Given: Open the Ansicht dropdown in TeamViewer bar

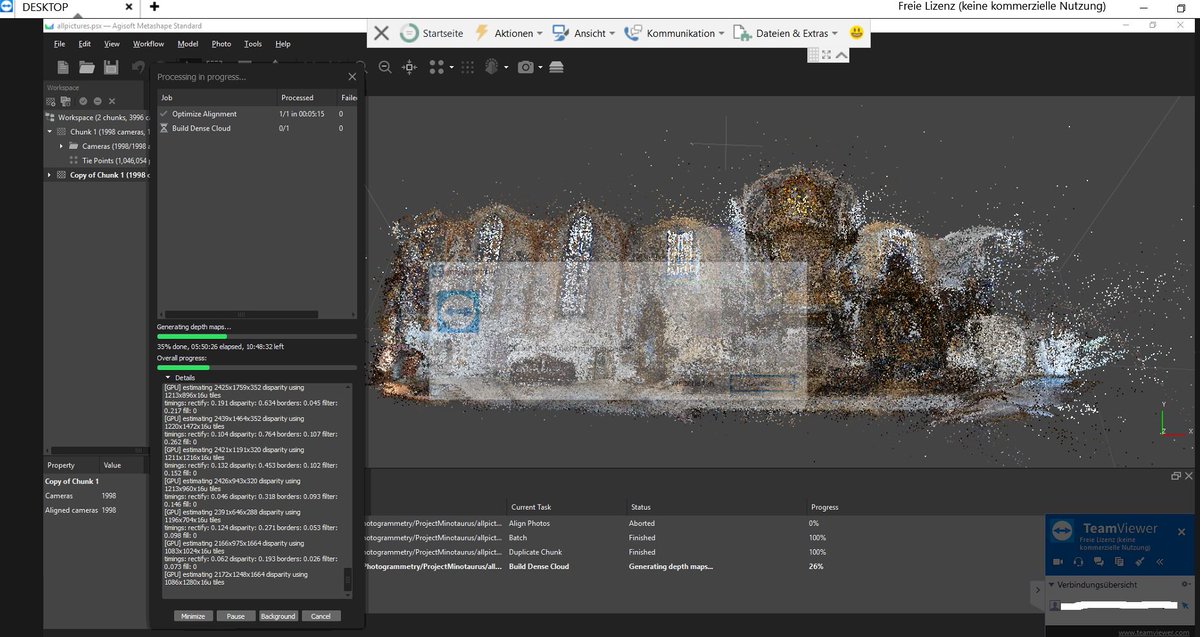Looking at the screenshot, I should point(584,33).
